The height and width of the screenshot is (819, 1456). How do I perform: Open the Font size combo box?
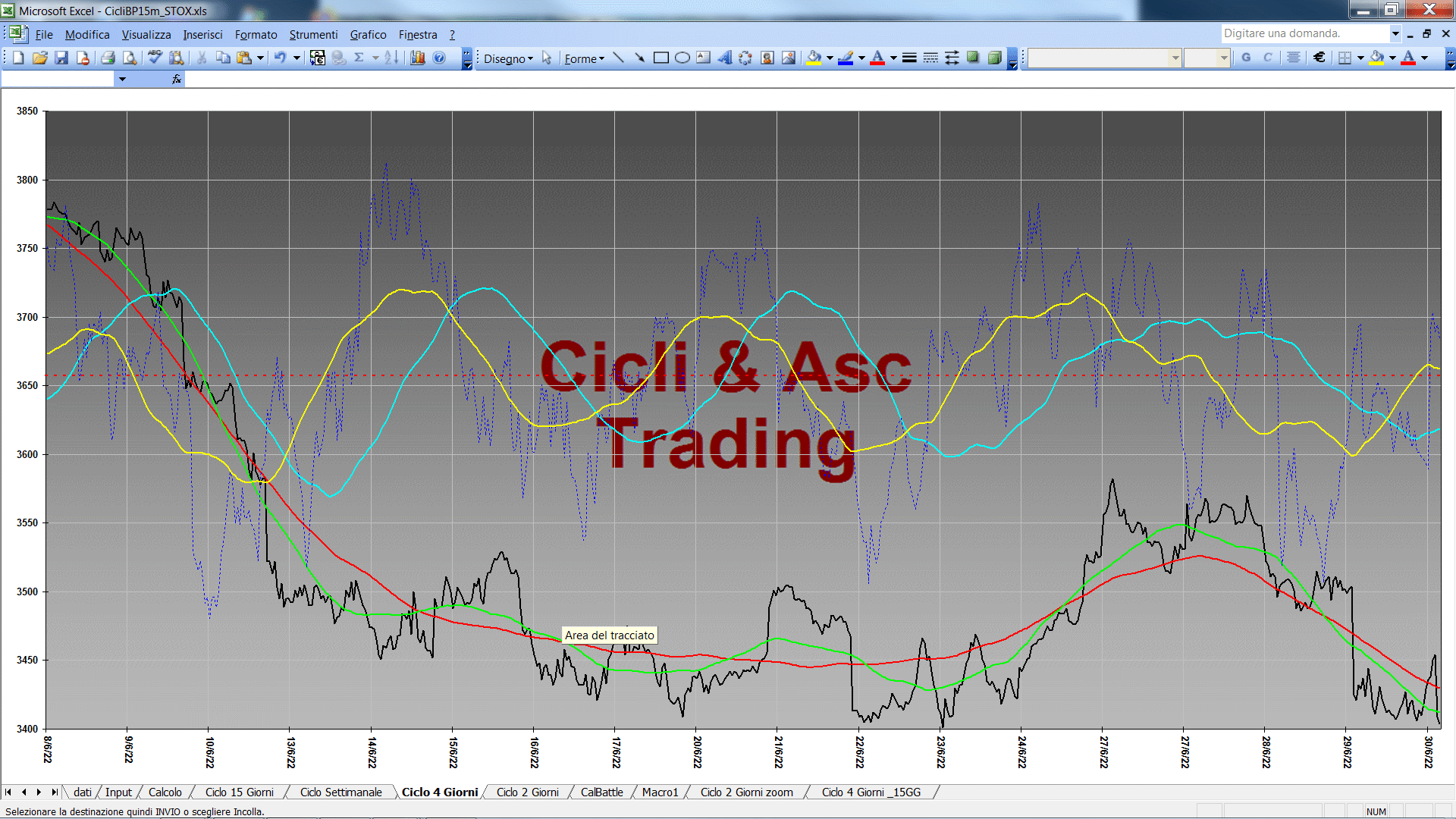[1207, 58]
